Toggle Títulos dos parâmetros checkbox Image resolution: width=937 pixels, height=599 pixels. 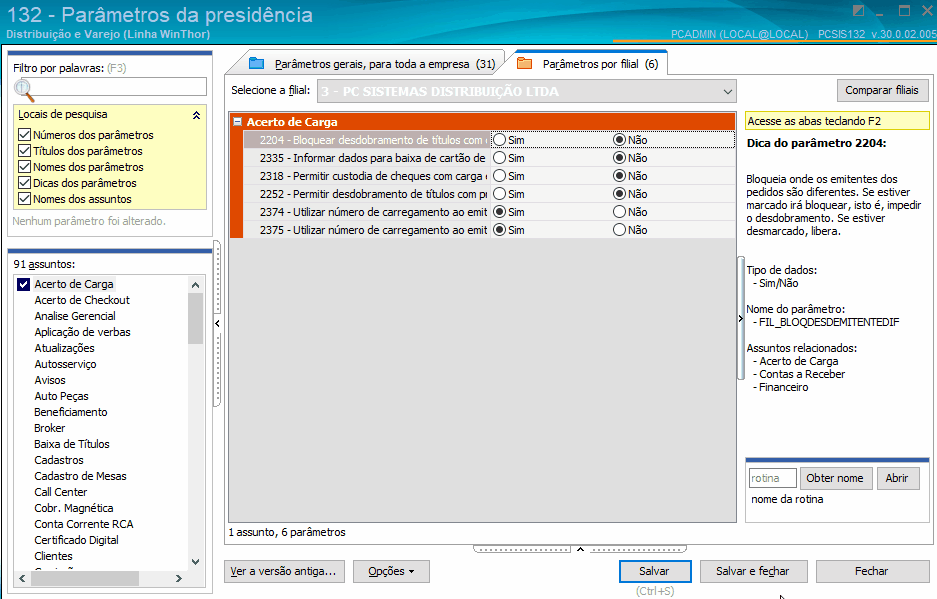pos(25,151)
